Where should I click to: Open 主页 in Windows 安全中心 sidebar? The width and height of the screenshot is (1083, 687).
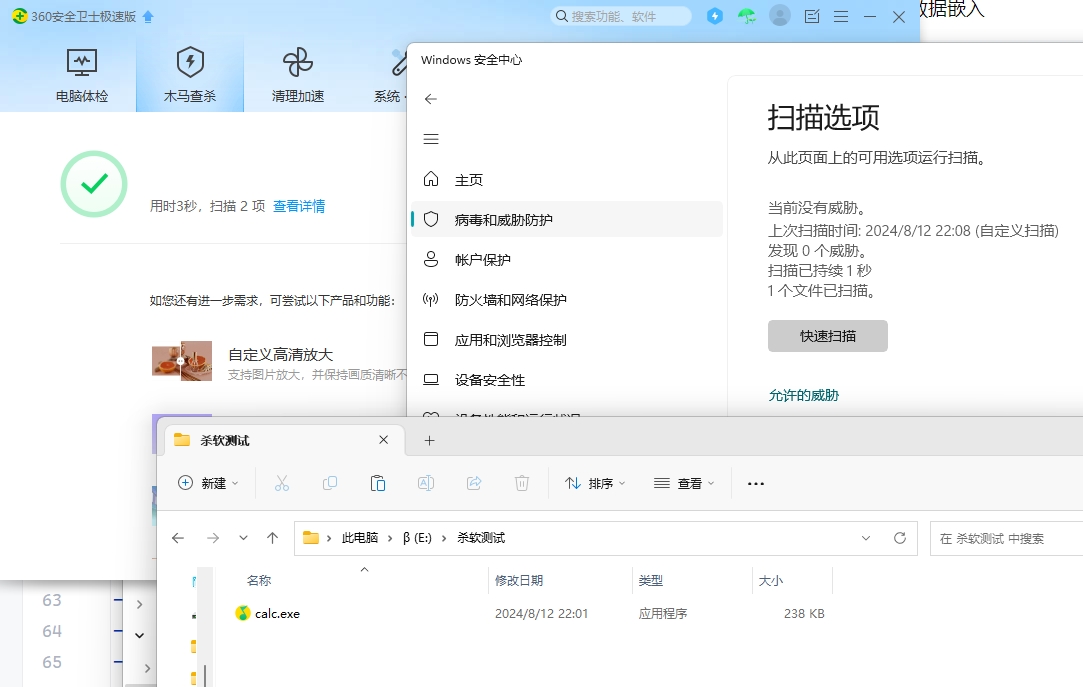pos(566,180)
